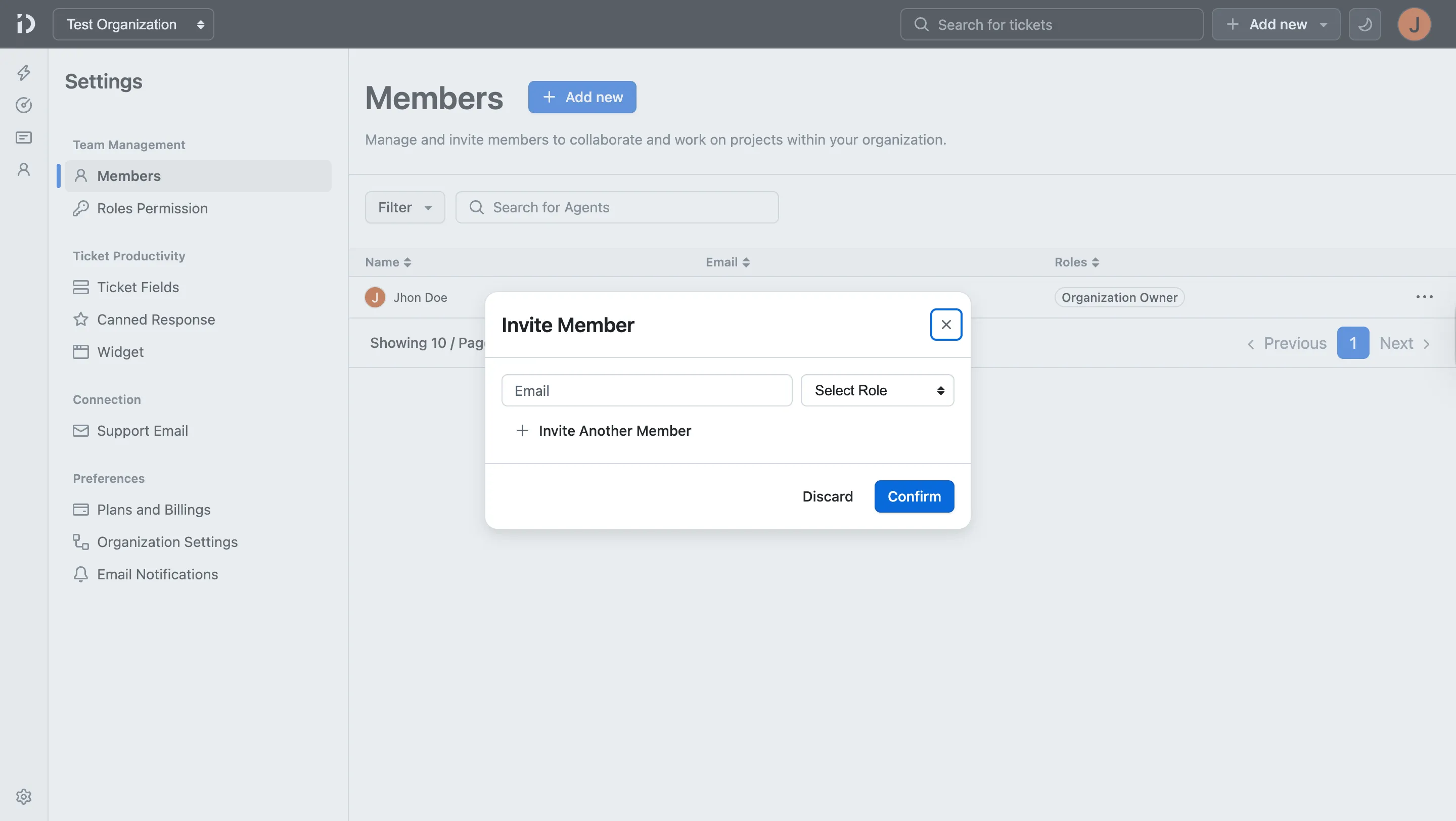This screenshot has height=821, width=1456.
Task: Open the tickets panel icon in the sidebar
Action: (x=23, y=138)
